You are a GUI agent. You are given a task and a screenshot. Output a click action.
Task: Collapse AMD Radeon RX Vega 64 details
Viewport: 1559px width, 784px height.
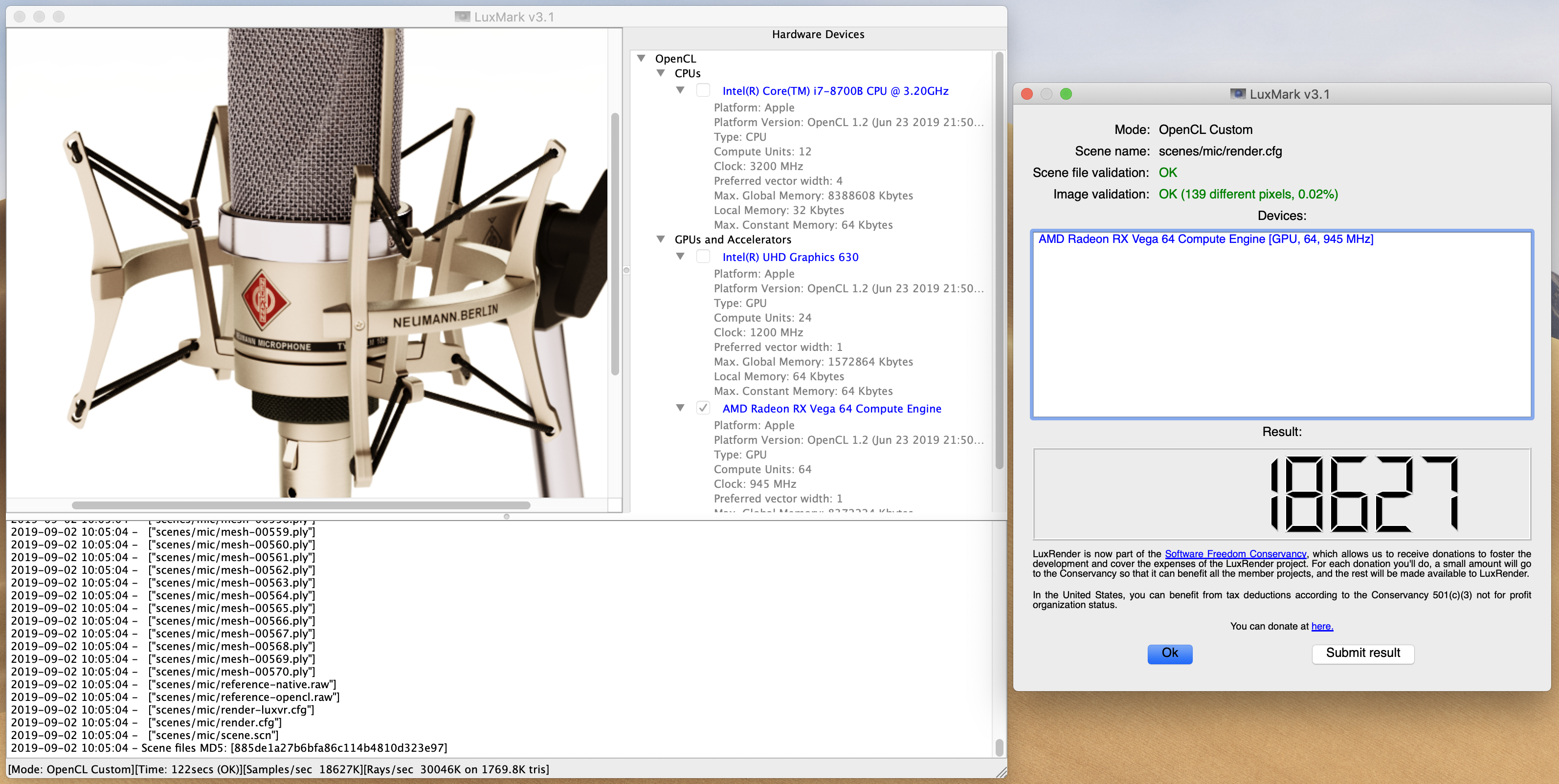click(680, 408)
